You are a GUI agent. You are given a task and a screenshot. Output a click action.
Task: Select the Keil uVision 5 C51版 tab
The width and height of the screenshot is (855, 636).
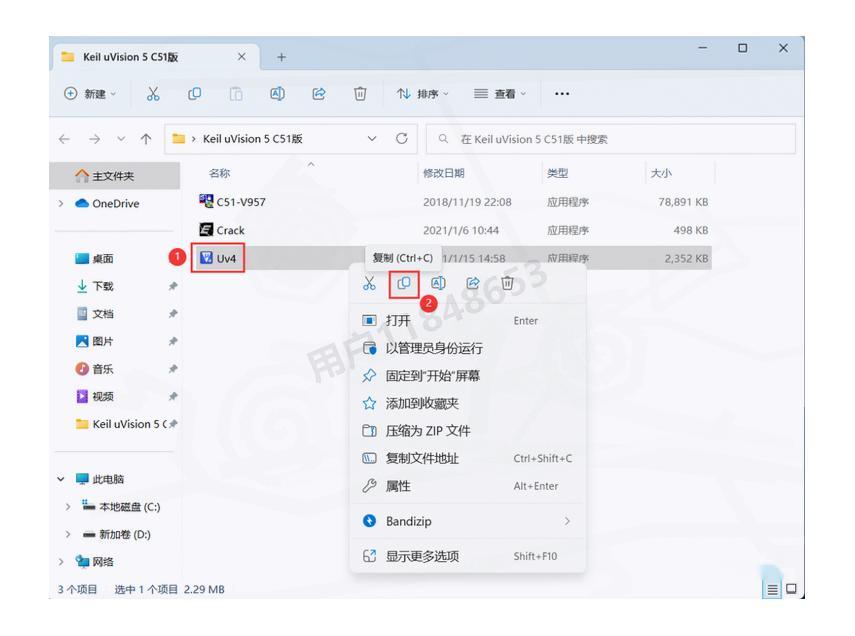pos(155,57)
